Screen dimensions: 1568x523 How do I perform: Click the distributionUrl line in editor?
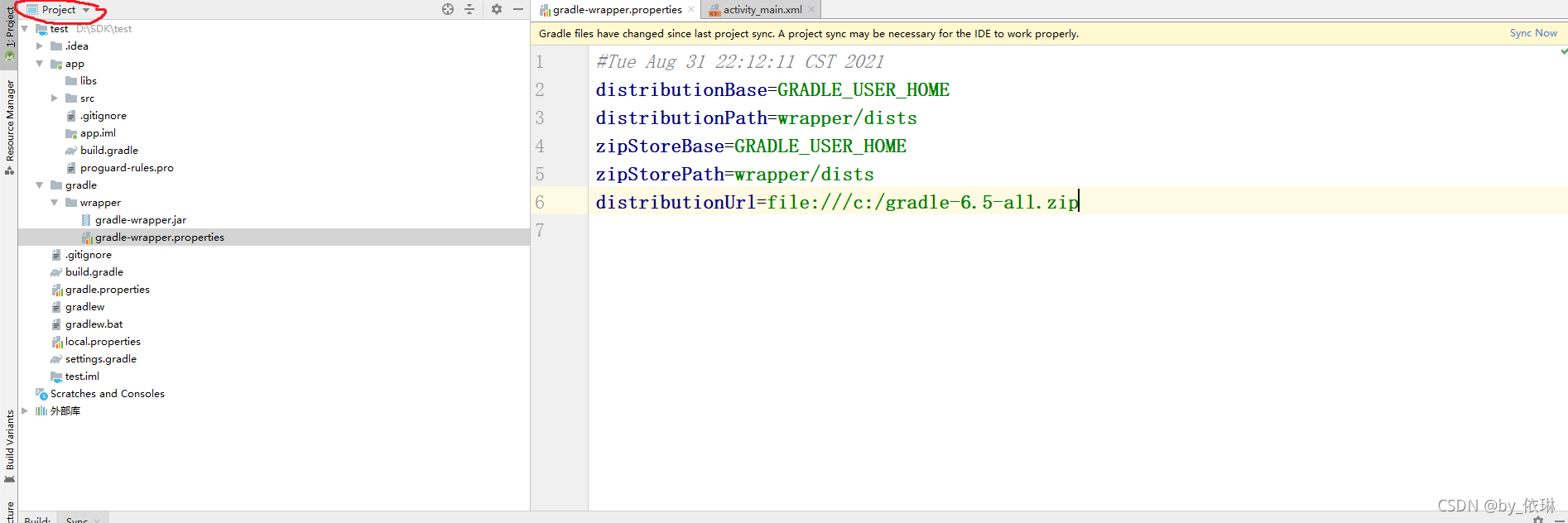point(837,202)
